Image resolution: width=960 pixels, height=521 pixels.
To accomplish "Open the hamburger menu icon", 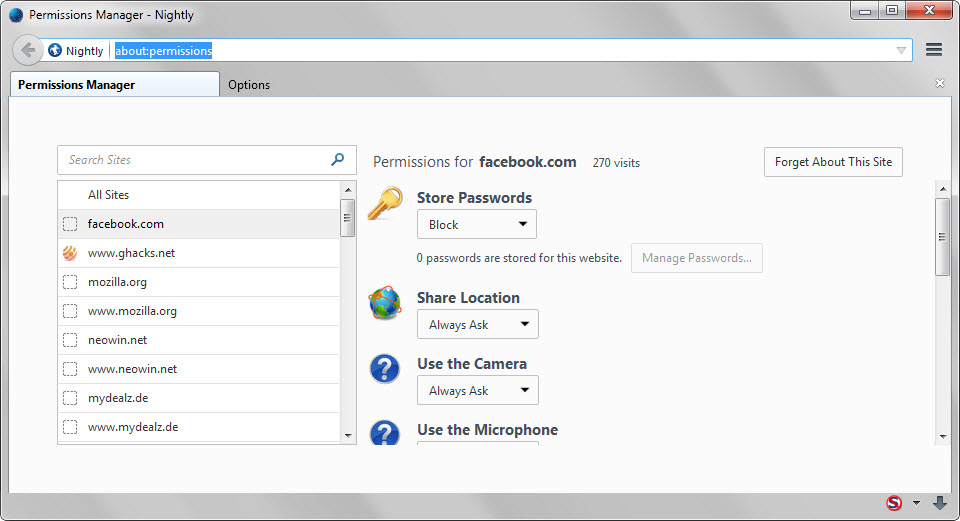I will (x=934, y=50).
